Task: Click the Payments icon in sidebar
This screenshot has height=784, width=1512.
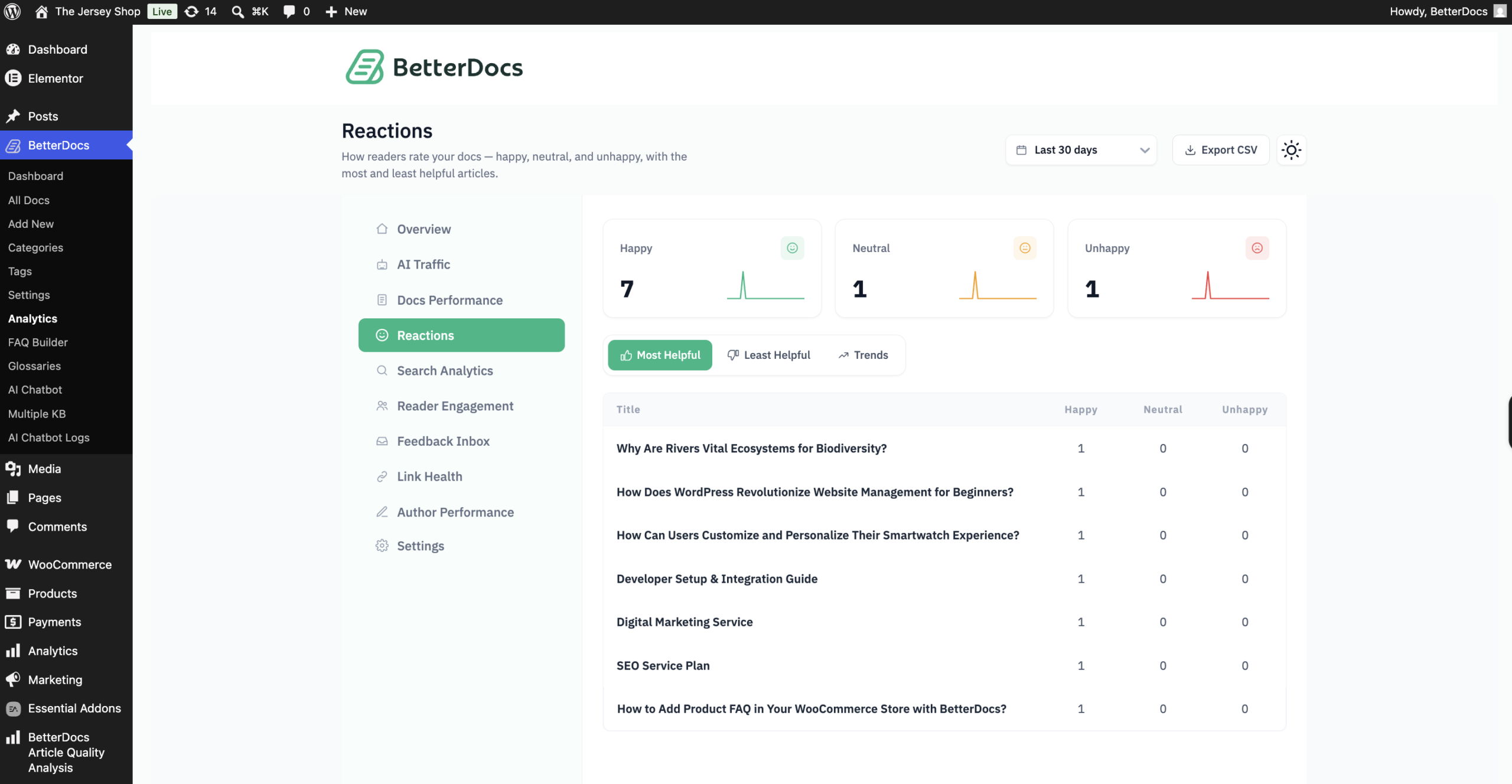Action: click(x=13, y=622)
